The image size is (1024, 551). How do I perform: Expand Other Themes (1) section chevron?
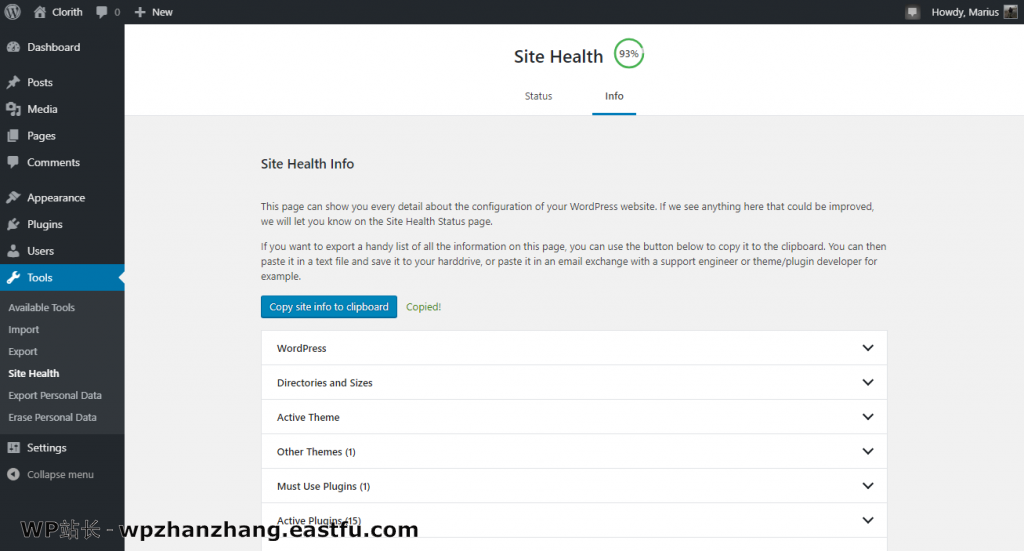[x=868, y=451]
